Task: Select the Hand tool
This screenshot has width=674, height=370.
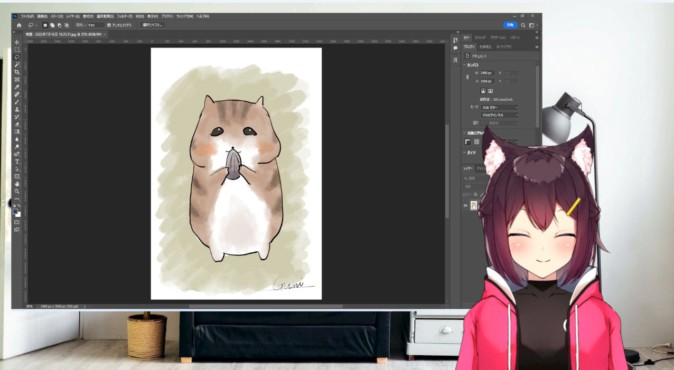Action: pos(17,184)
